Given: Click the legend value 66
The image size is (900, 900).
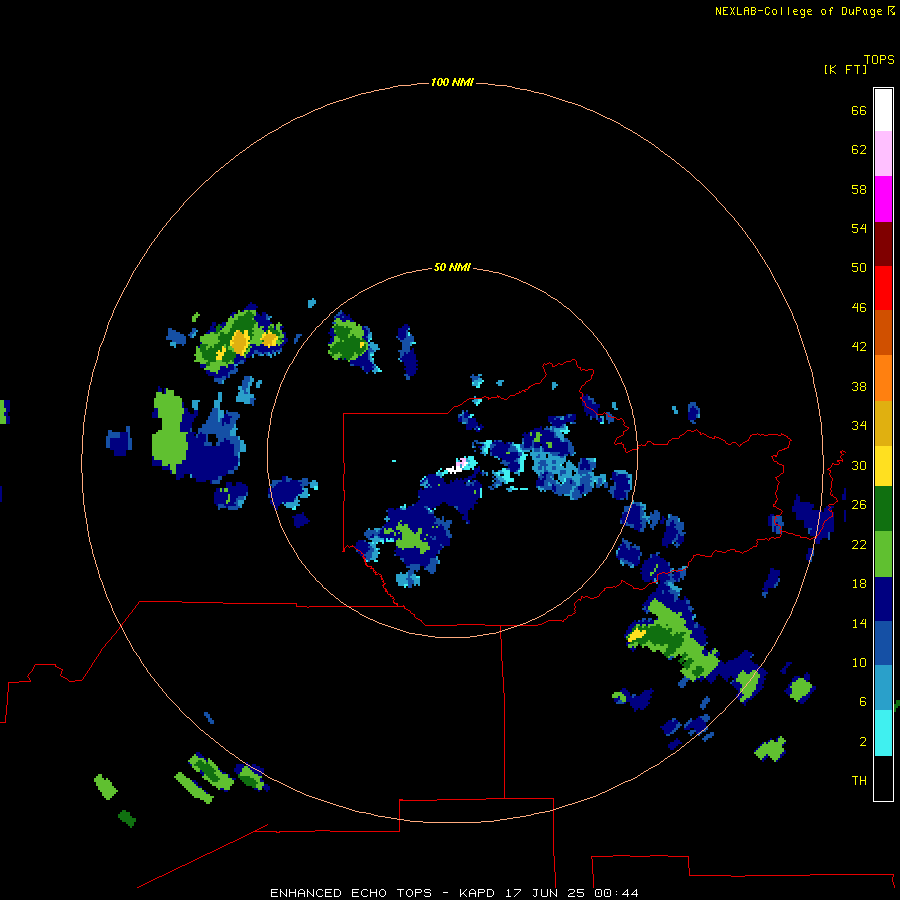Looking at the screenshot, I should [859, 110].
